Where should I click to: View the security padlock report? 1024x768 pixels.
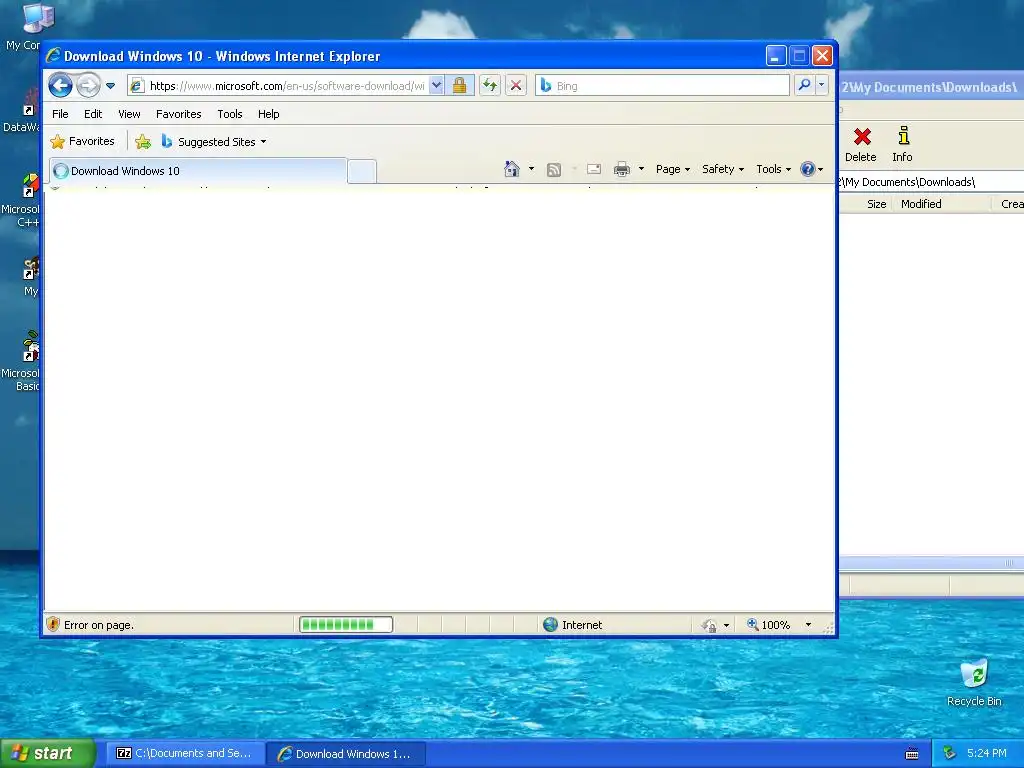pos(460,86)
